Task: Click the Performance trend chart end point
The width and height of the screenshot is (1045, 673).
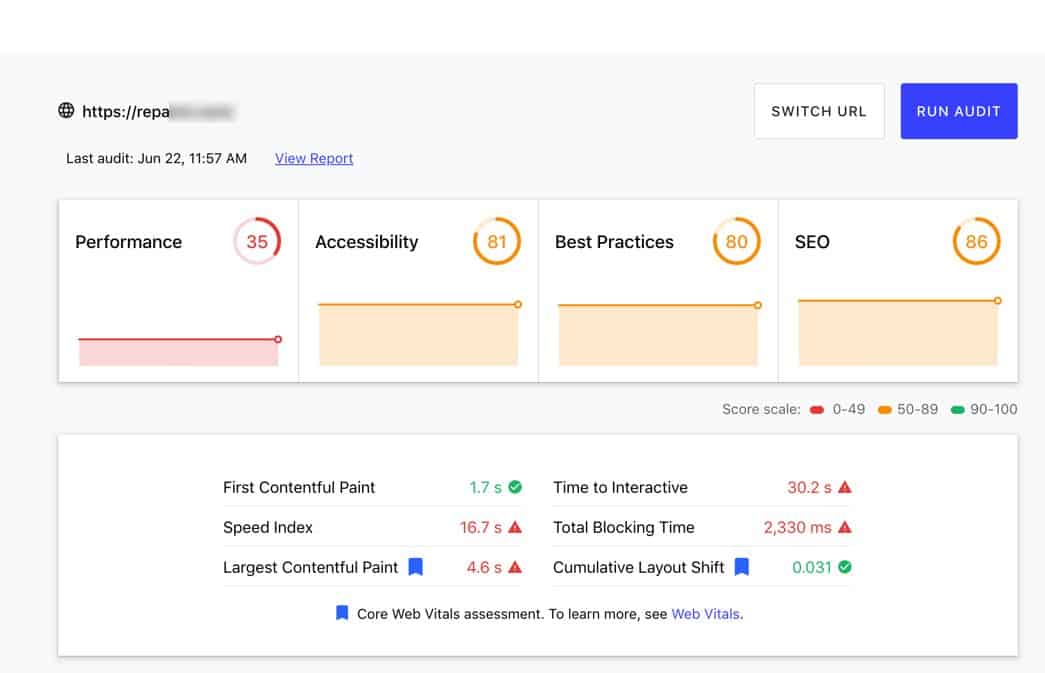Action: coord(278,339)
